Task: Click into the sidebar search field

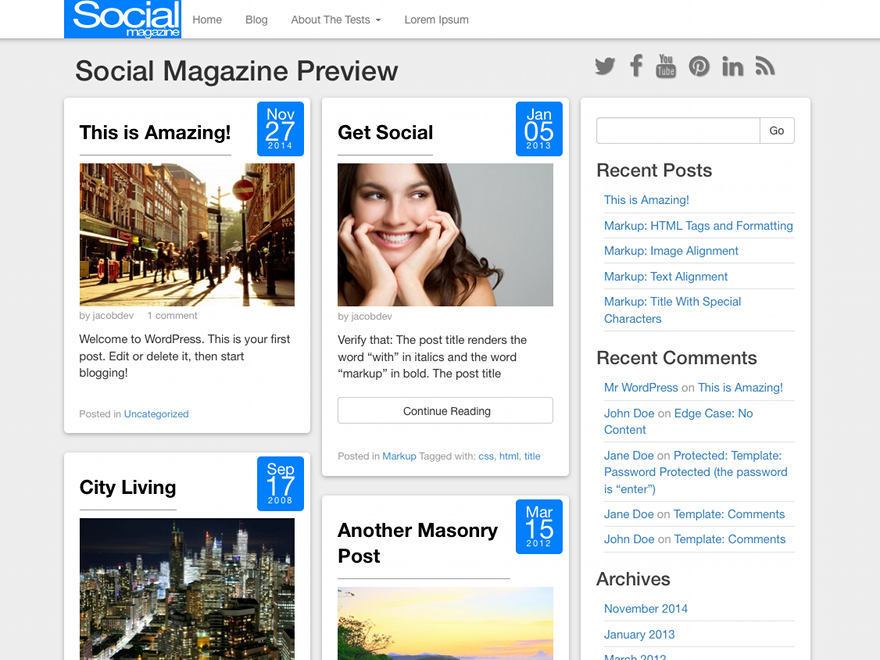Action: click(x=677, y=131)
